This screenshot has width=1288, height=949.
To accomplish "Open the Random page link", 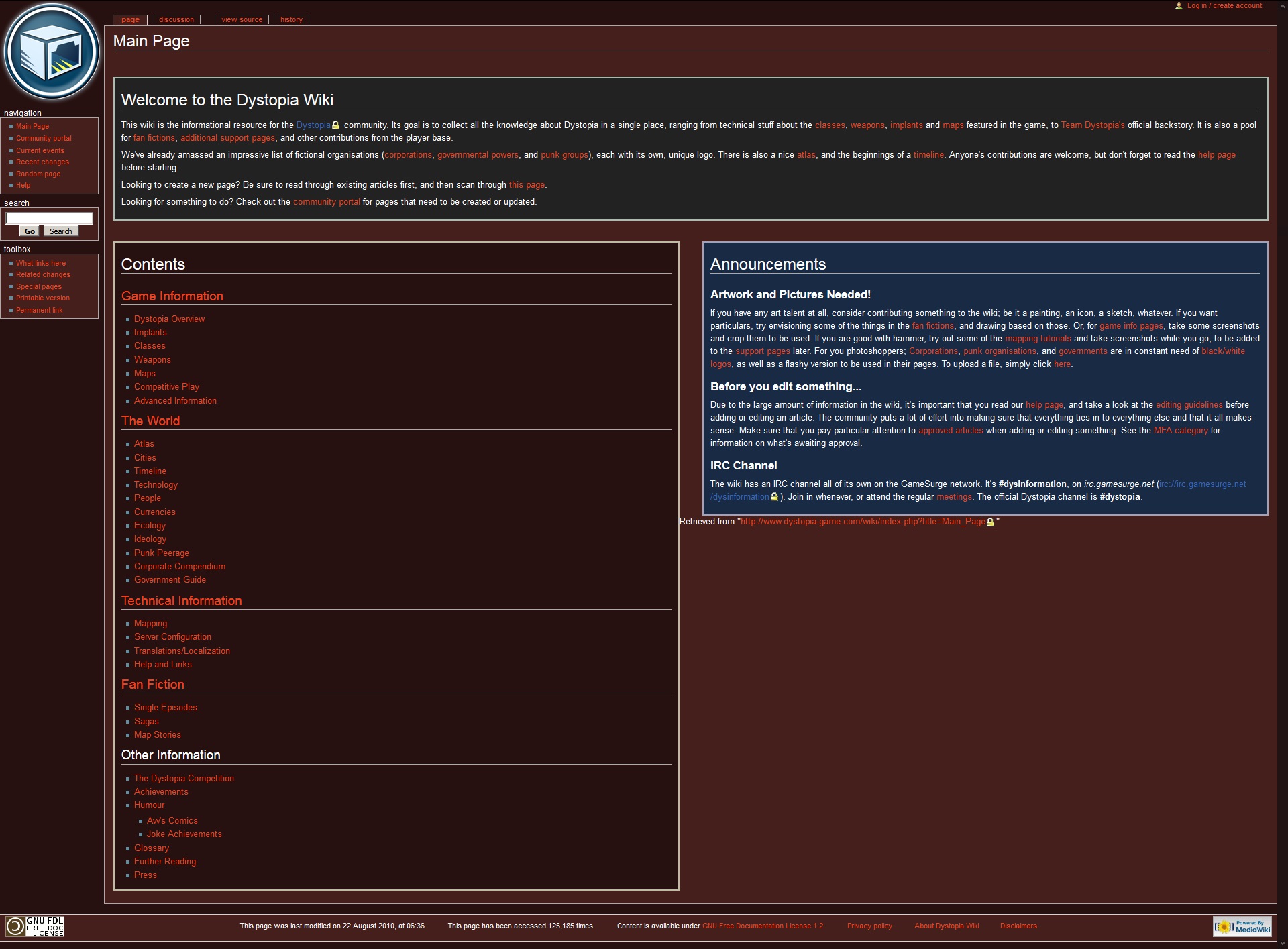I will pos(38,174).
